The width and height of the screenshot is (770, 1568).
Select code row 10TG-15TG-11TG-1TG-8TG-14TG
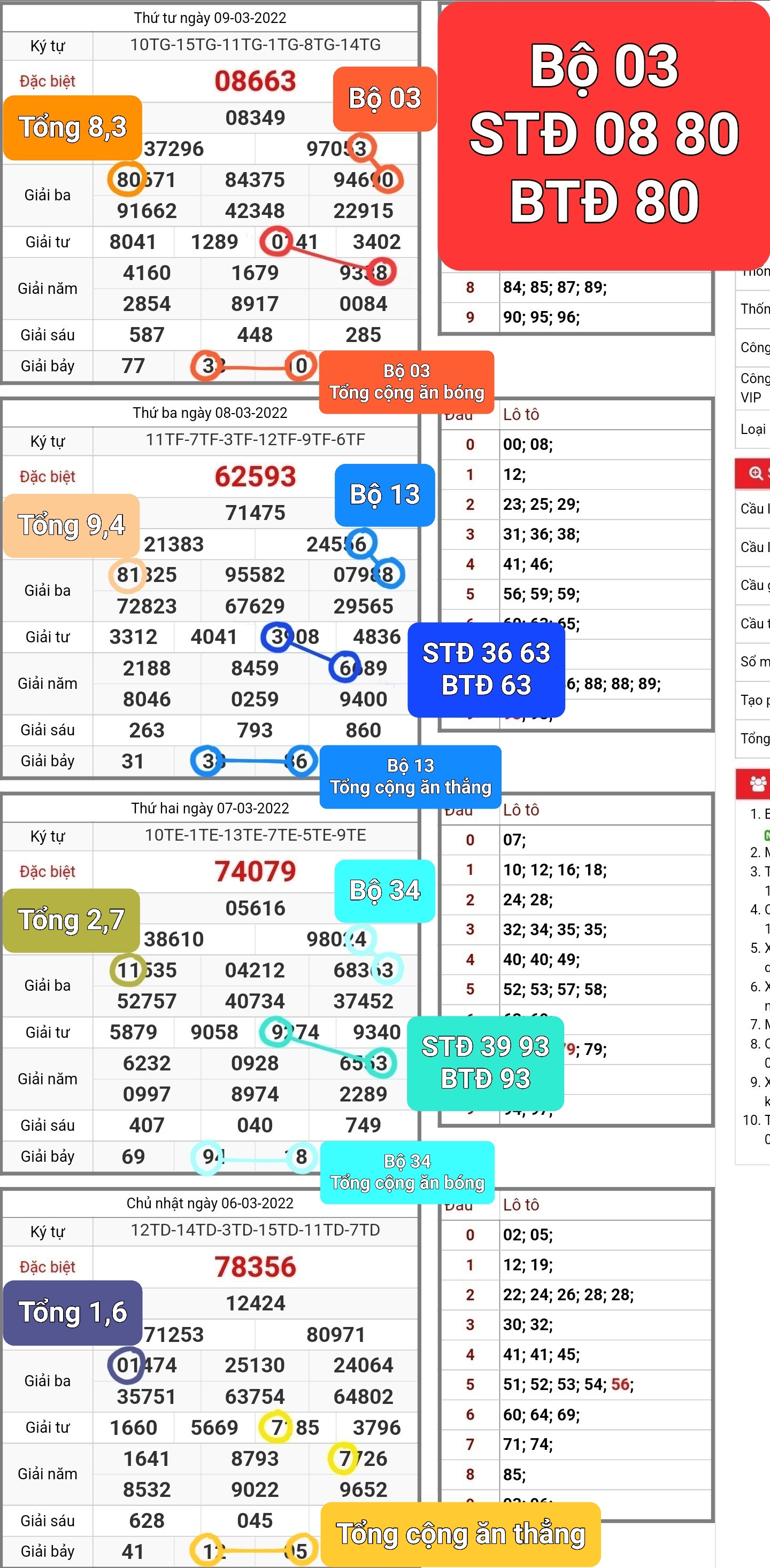(x=255, y=45)
